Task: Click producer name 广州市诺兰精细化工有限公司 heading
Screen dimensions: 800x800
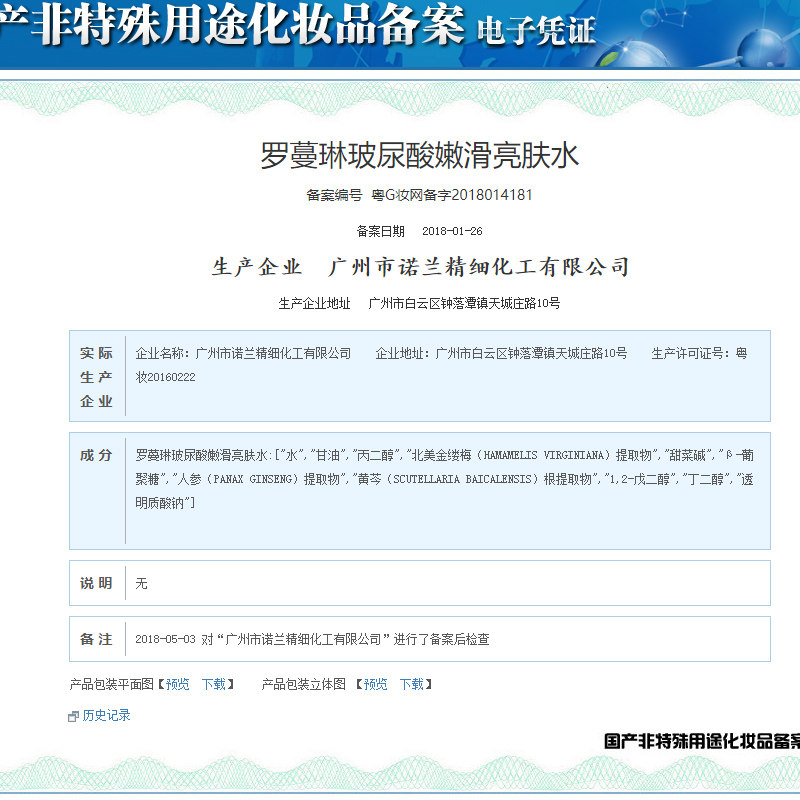Action: [479, 267]
